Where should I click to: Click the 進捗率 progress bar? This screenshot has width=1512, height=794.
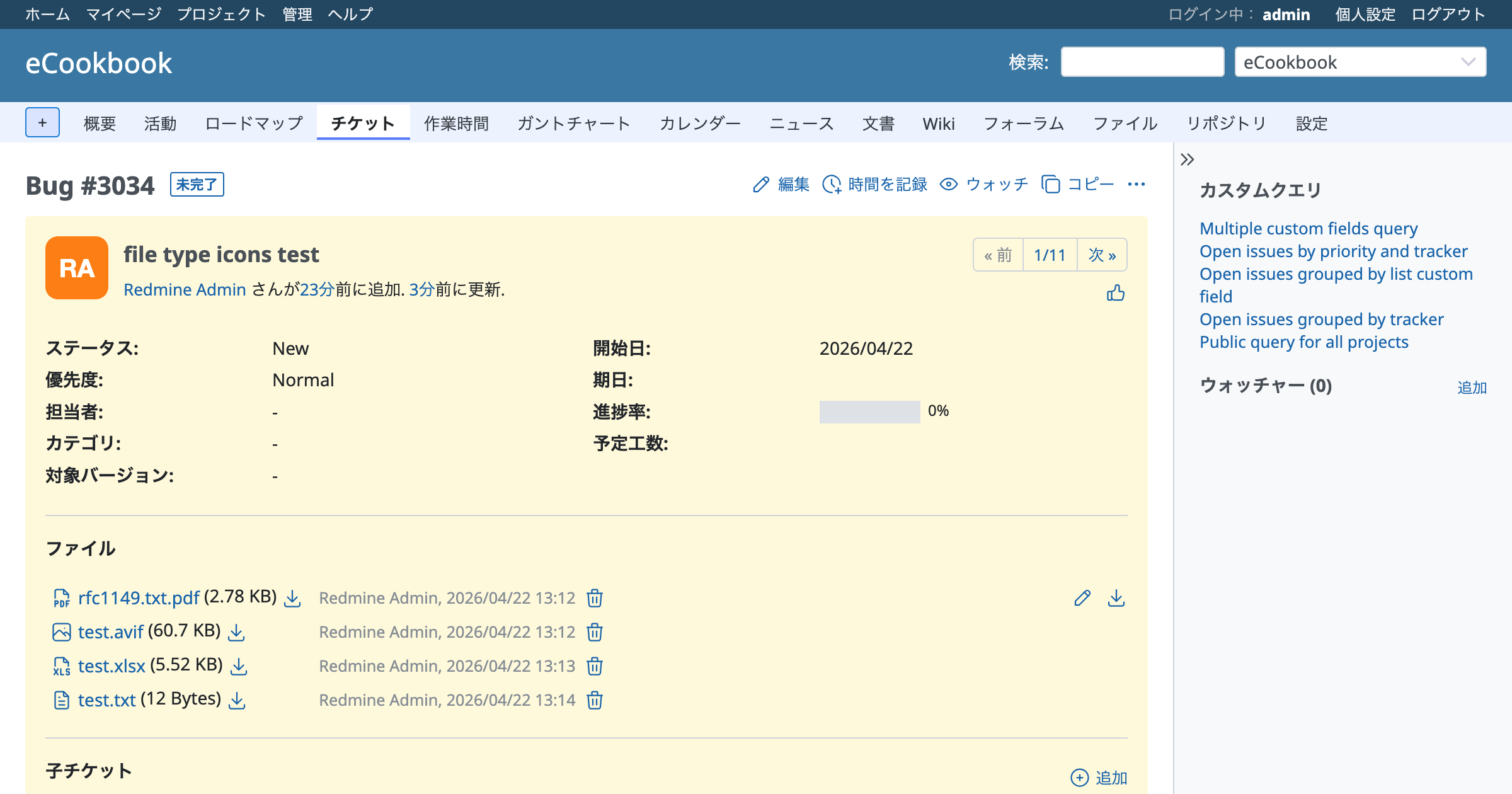click(869, 411)
